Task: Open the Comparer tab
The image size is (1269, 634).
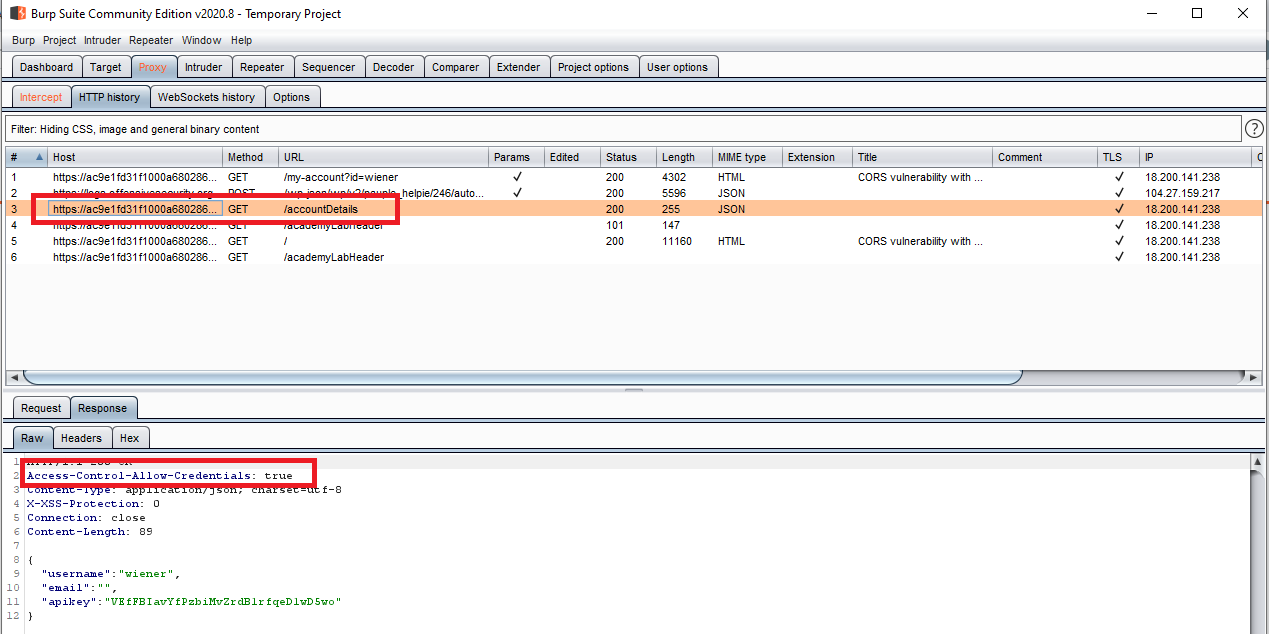Action: click(456, 67)
